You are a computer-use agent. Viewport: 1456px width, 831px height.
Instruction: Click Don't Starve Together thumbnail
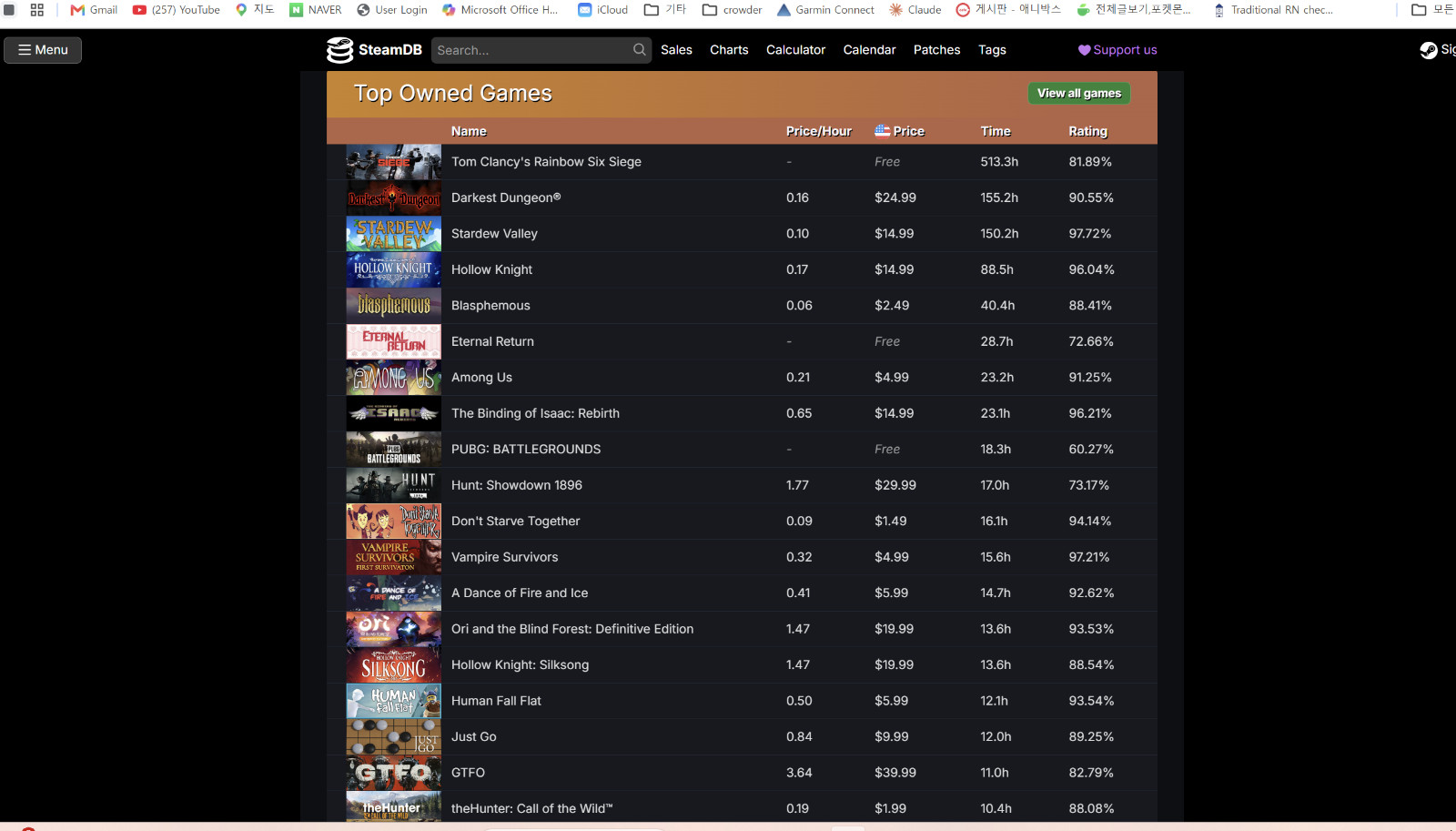point(393,522)
